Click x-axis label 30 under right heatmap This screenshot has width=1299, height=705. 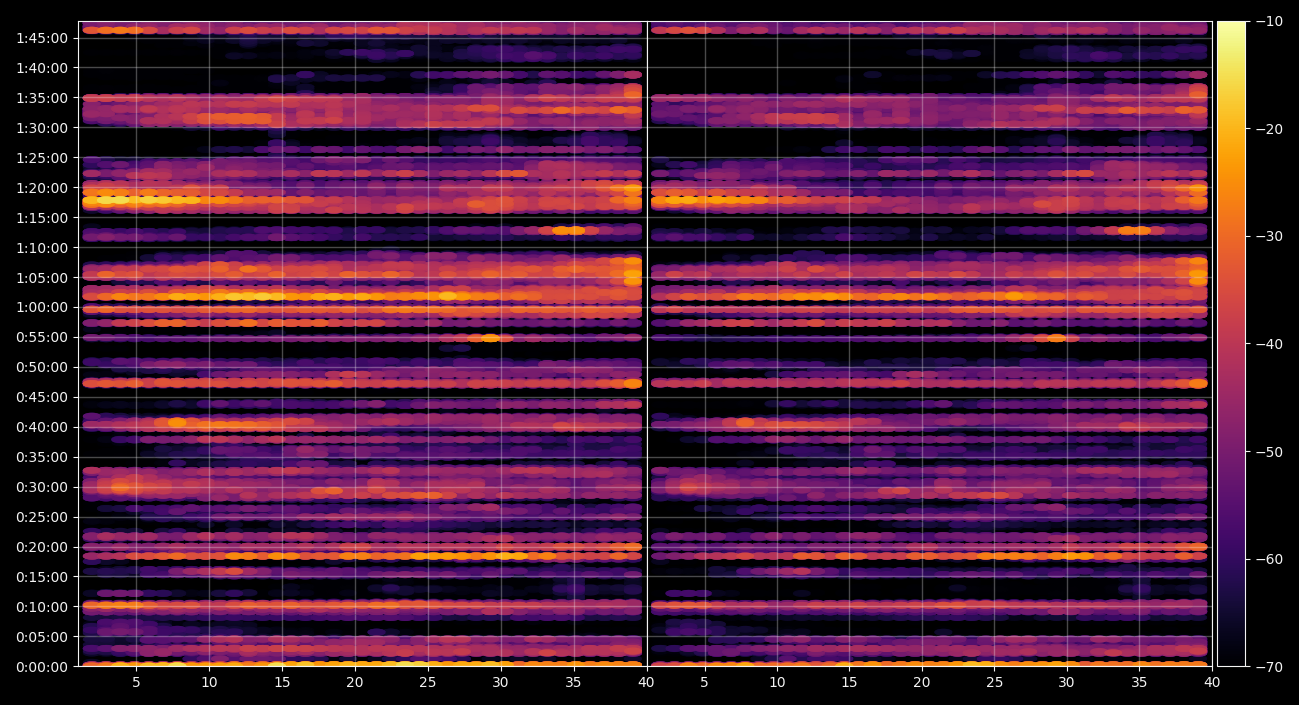point(1067,682)
